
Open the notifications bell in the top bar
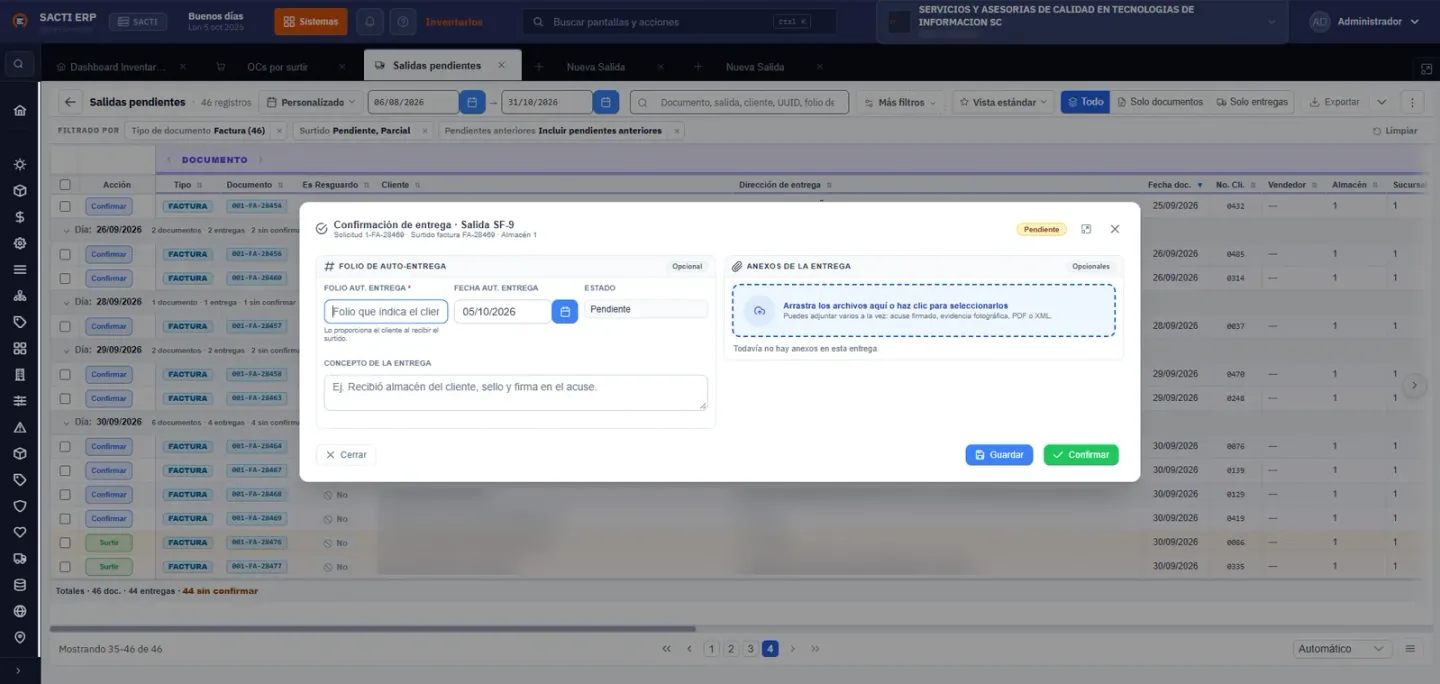(x=371, y=21)
